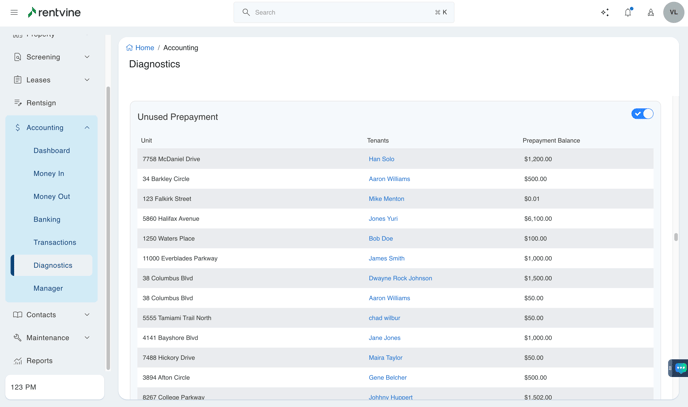
Task: Open the AI sparkle assistant icon
Action: 605,13
